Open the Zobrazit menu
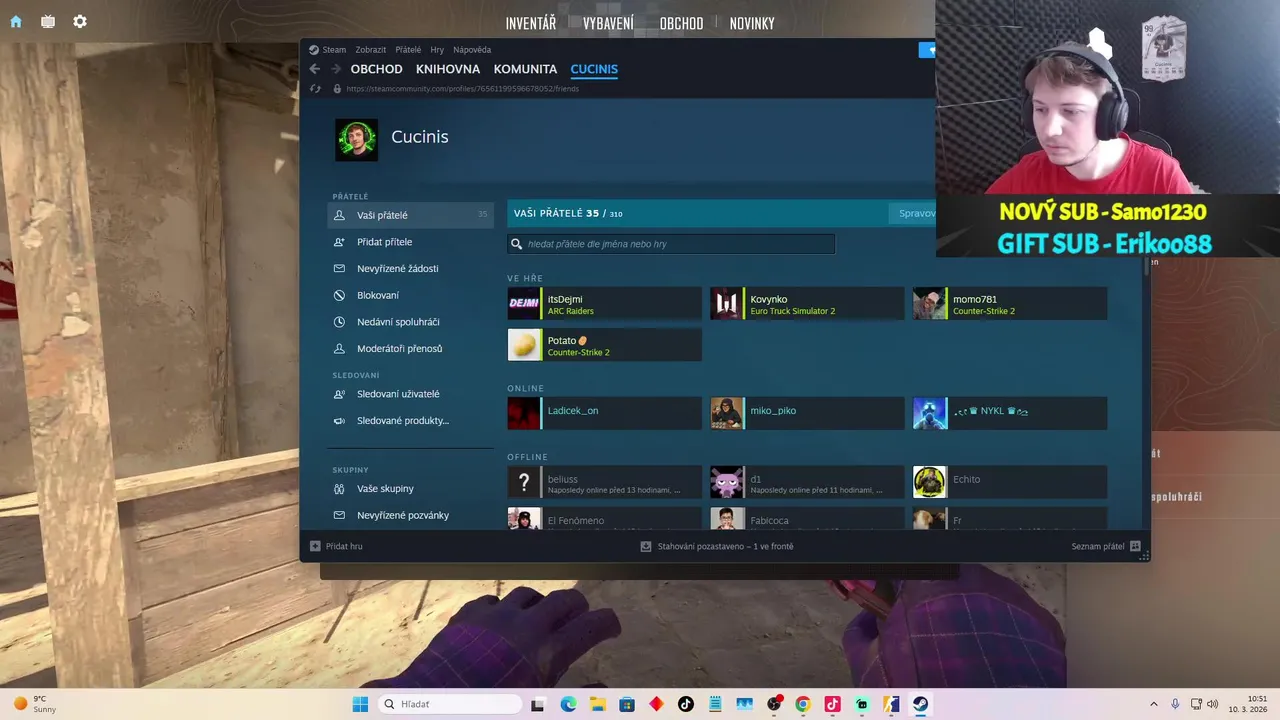This screenshot has width=1280, height=720. [370, 50]
